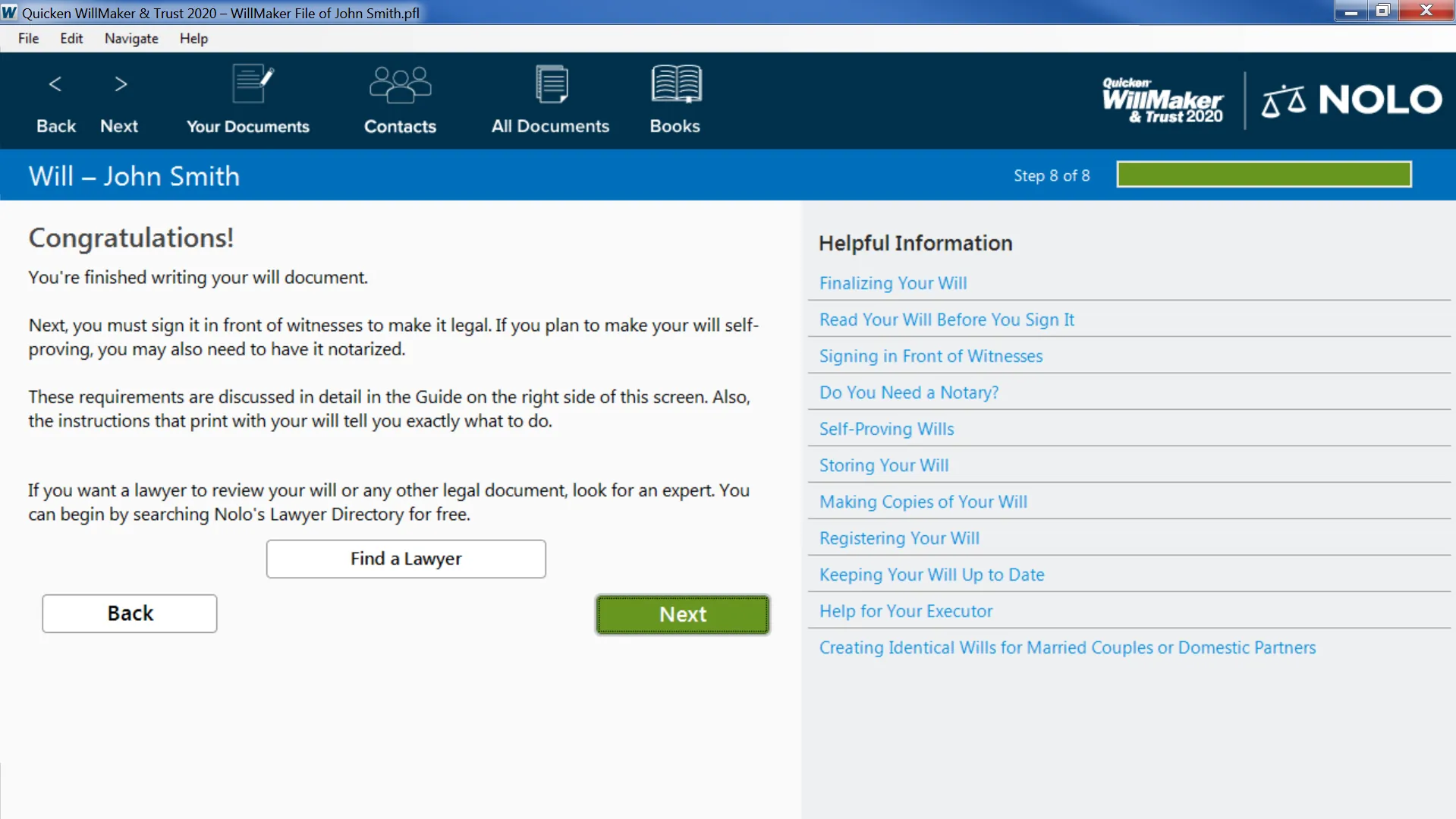Click the Back arrow icon in toolbar

[55, 84]
